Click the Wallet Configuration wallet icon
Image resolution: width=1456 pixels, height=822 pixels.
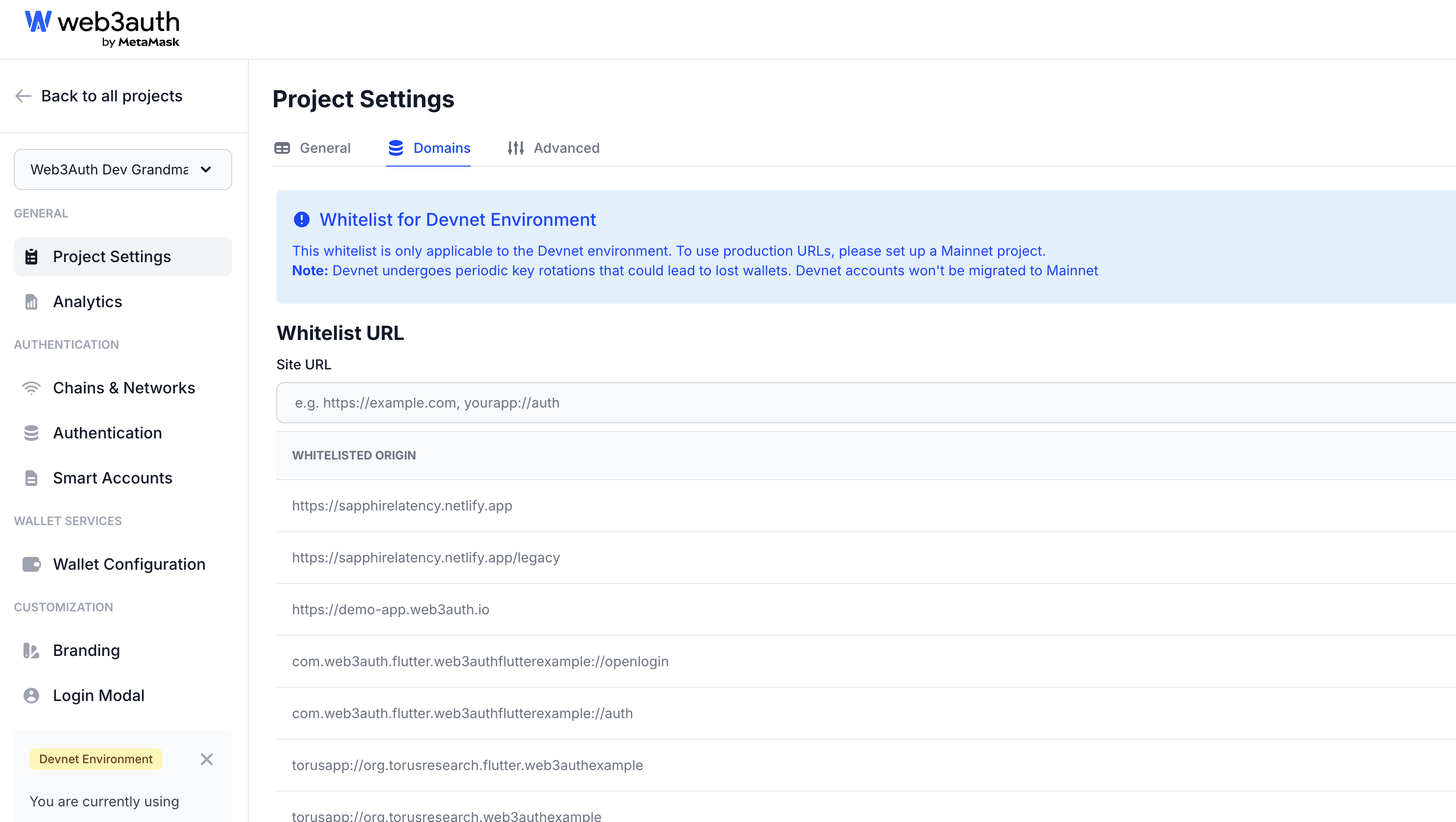click(32, 564)
